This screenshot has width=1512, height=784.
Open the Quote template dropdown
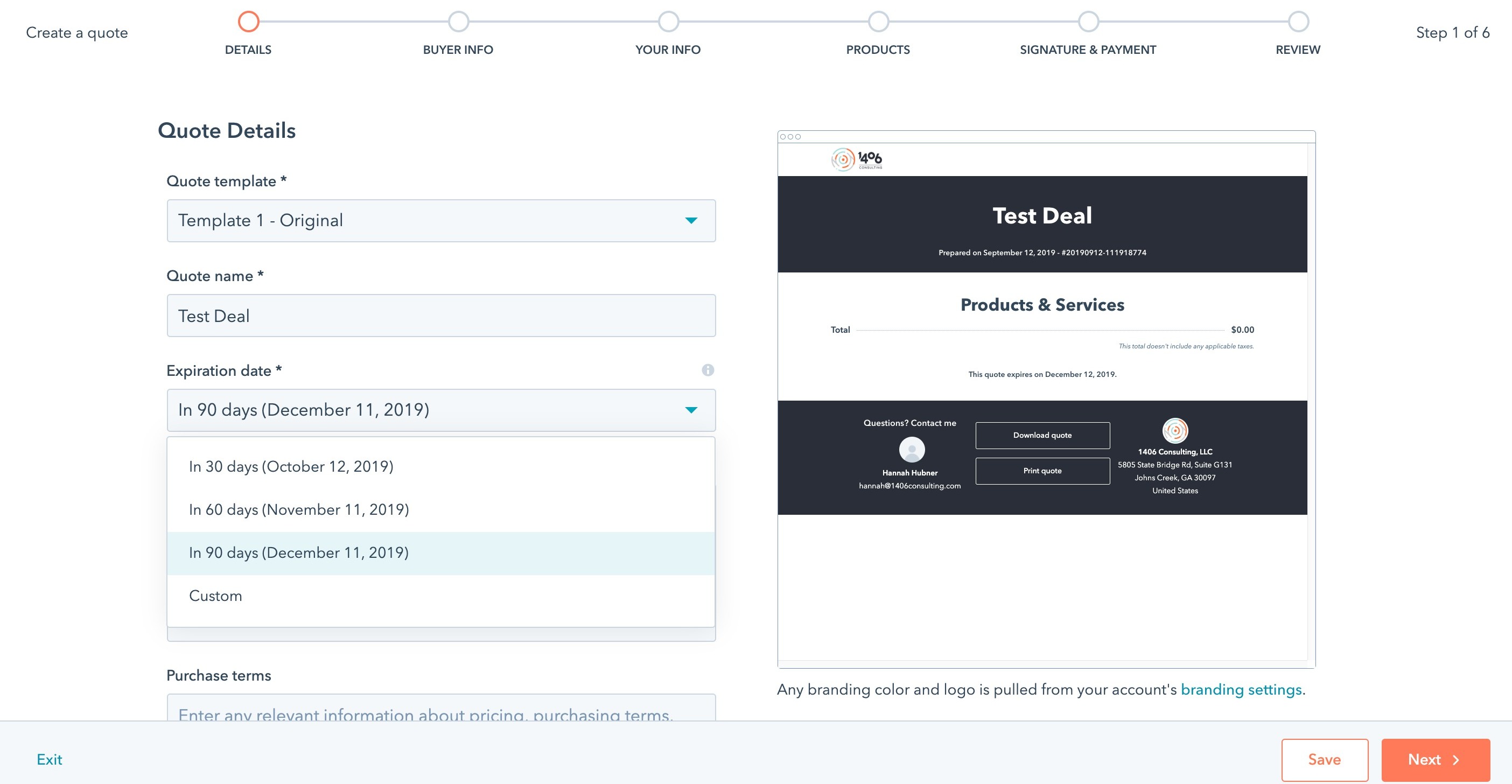[440, 221]
